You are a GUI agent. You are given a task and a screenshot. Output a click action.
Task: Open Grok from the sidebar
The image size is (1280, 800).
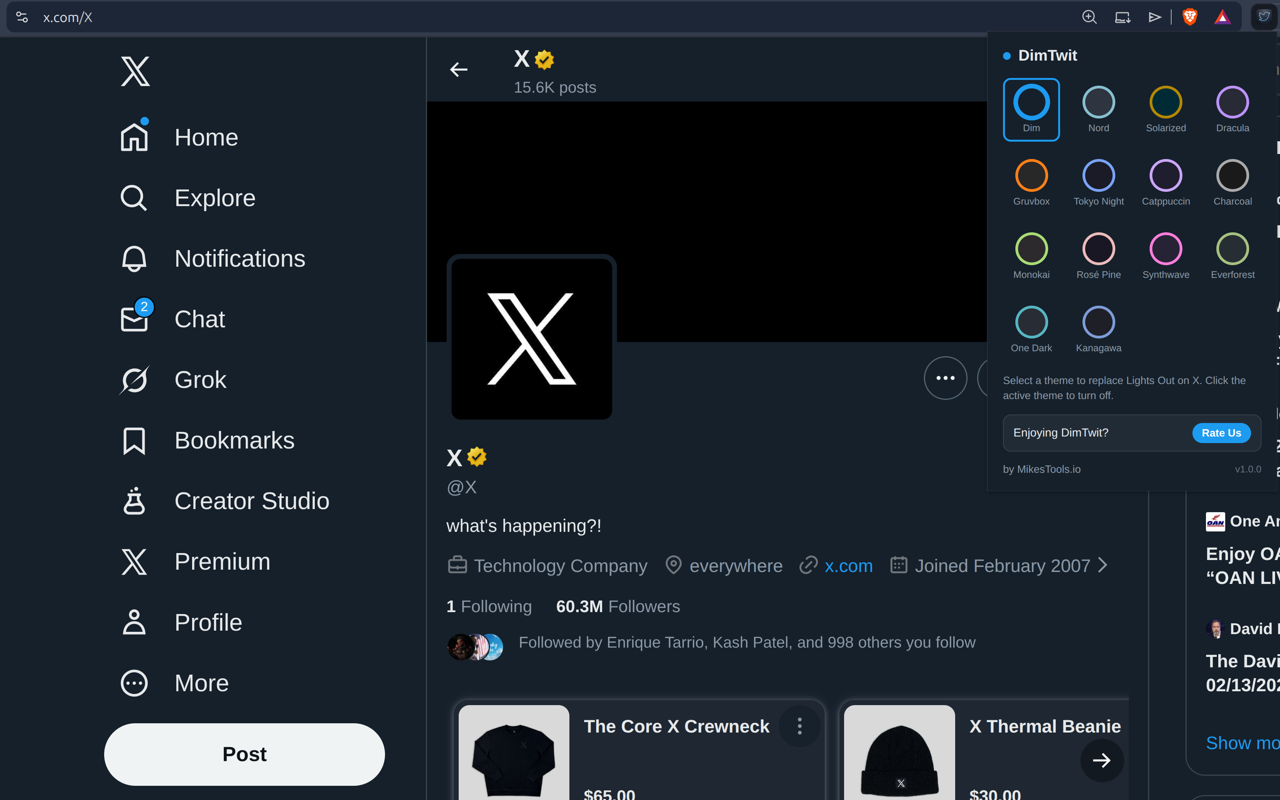134,380
